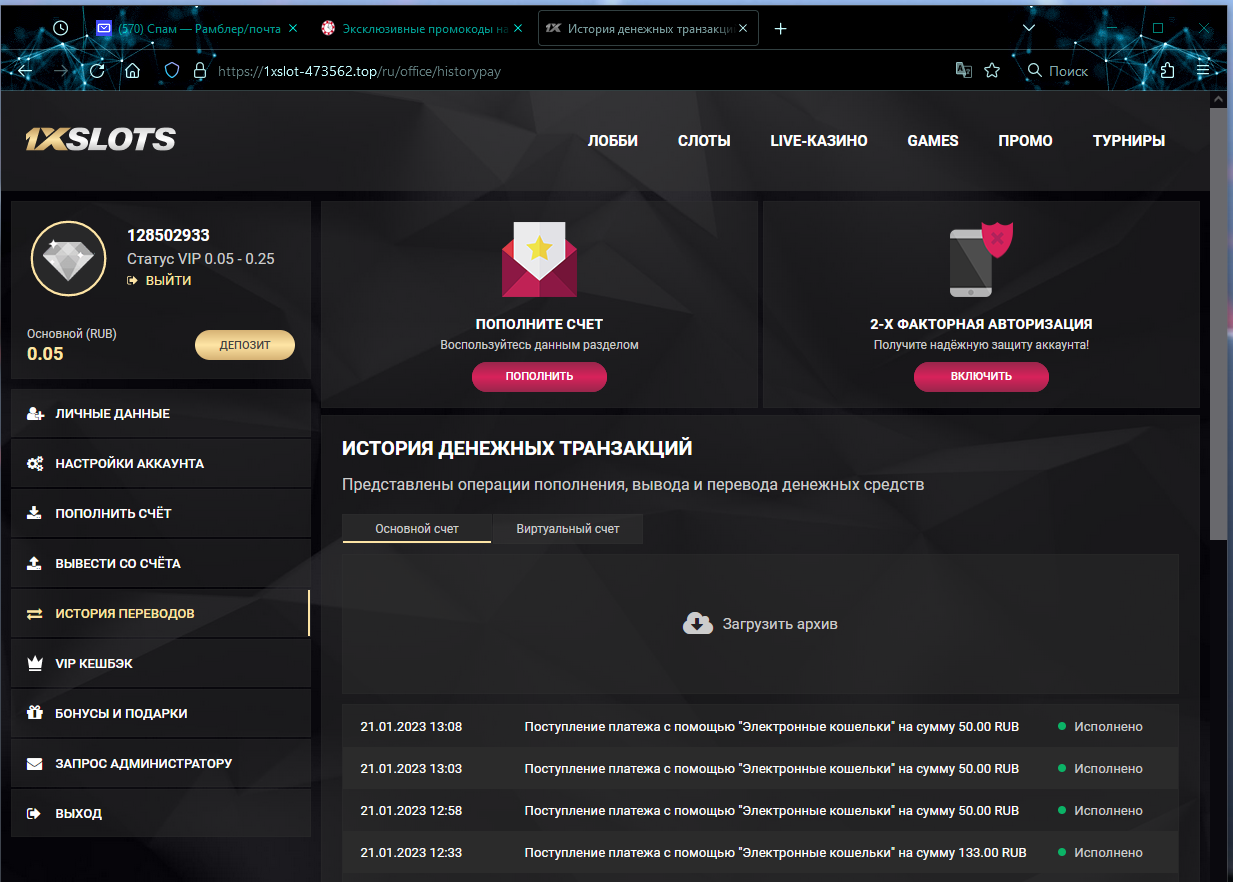Open the ПРОМО menu item

1025,141
